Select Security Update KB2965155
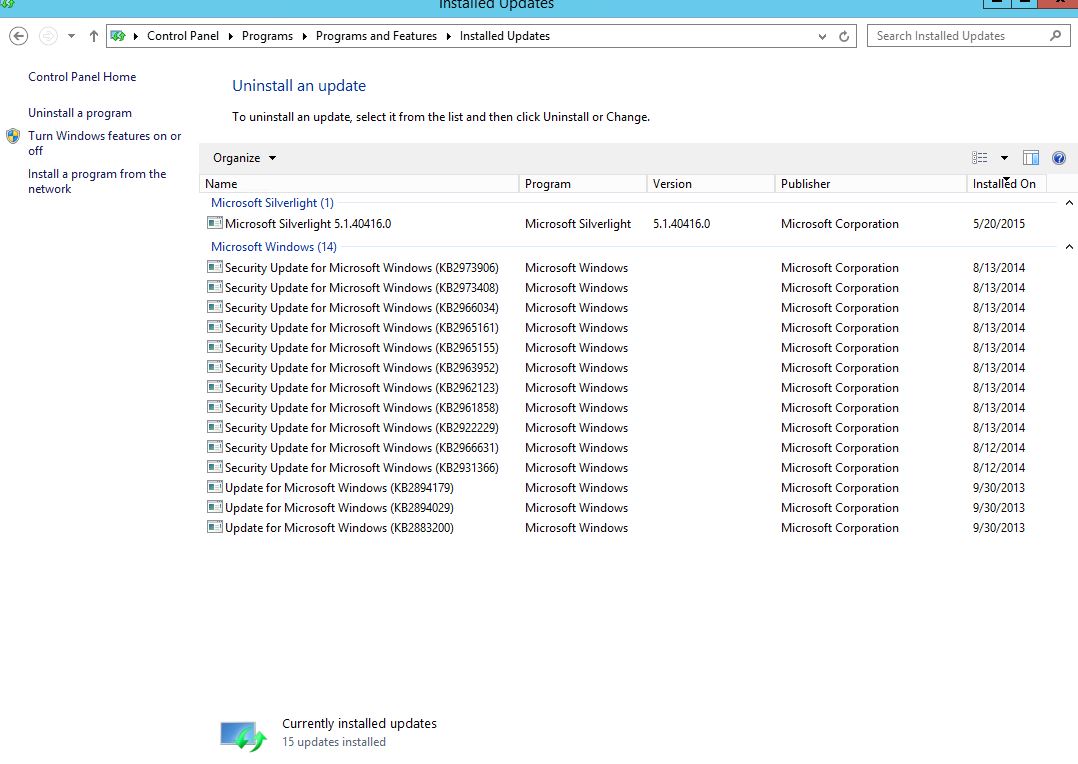Image resolution: width=1078 pixels, height=764 pixels. [362, 347]
